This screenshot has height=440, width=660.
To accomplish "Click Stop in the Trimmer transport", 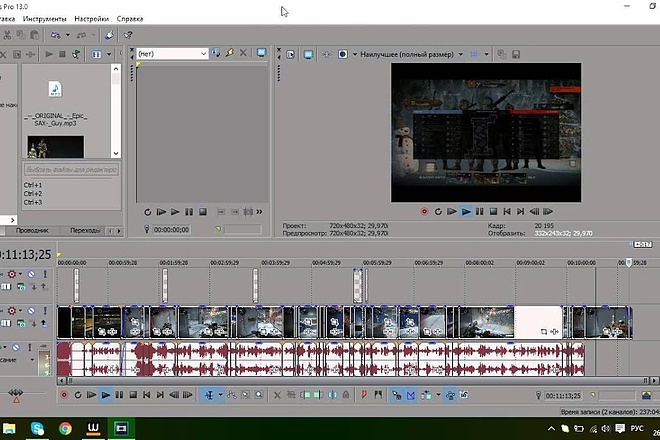I will (203, 212).
